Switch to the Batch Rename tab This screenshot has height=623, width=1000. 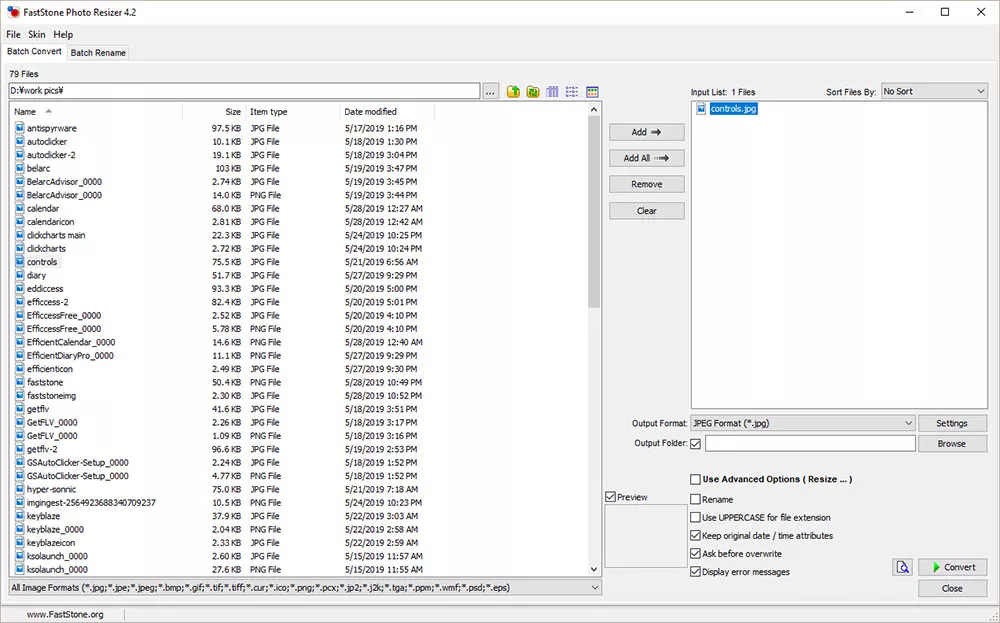click(98, 53)
